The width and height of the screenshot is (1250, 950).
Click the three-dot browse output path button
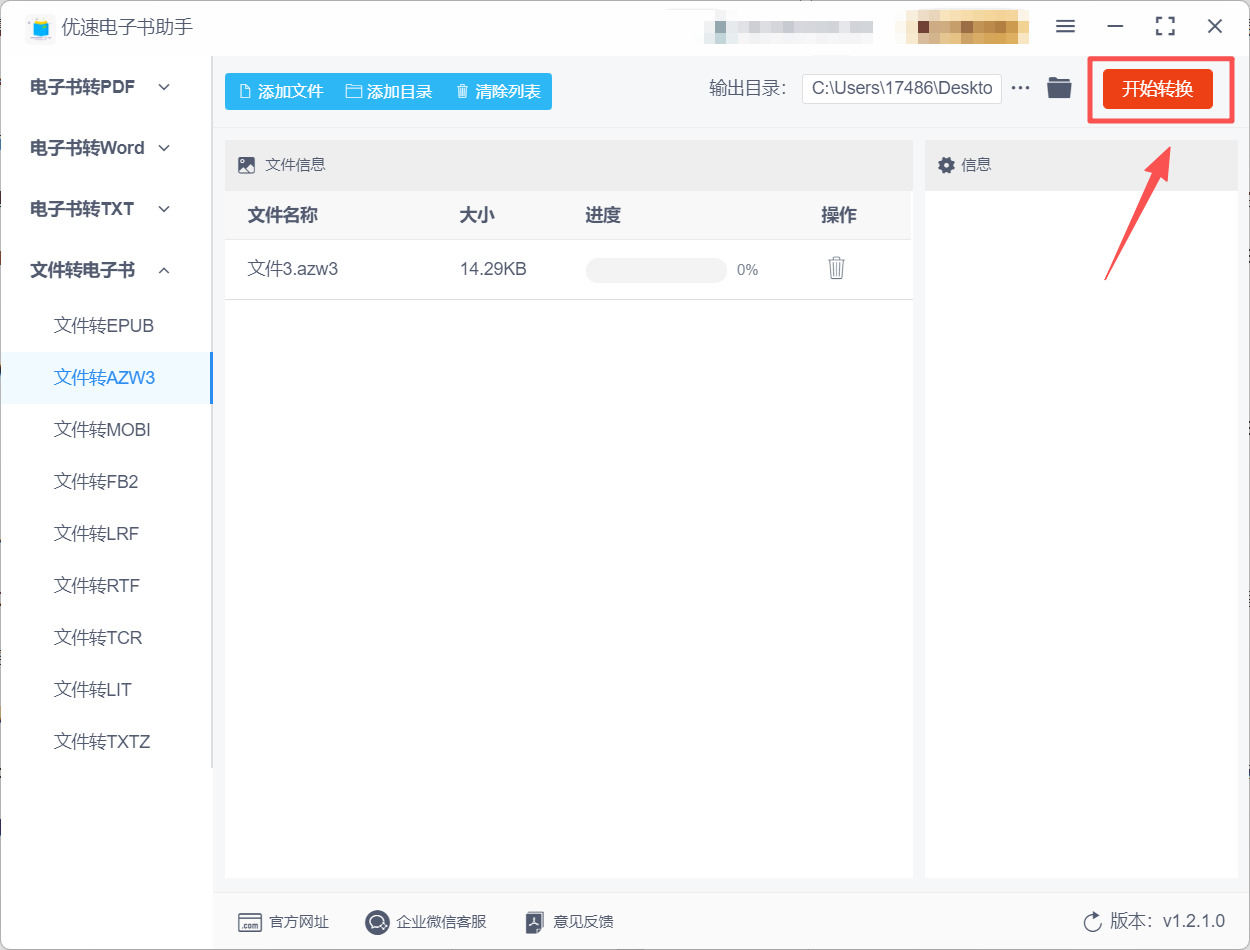1020,88
